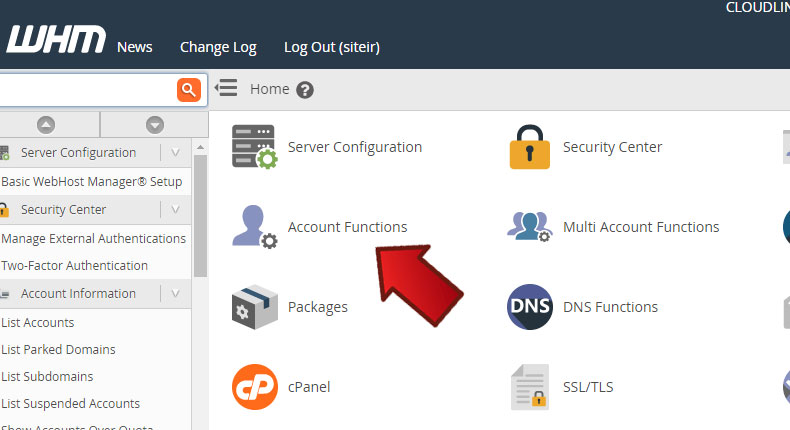The width and height of the screenshot is (790, 430).
Task: Click the Log Out (siteir) link
Action: tap(332, 47)
